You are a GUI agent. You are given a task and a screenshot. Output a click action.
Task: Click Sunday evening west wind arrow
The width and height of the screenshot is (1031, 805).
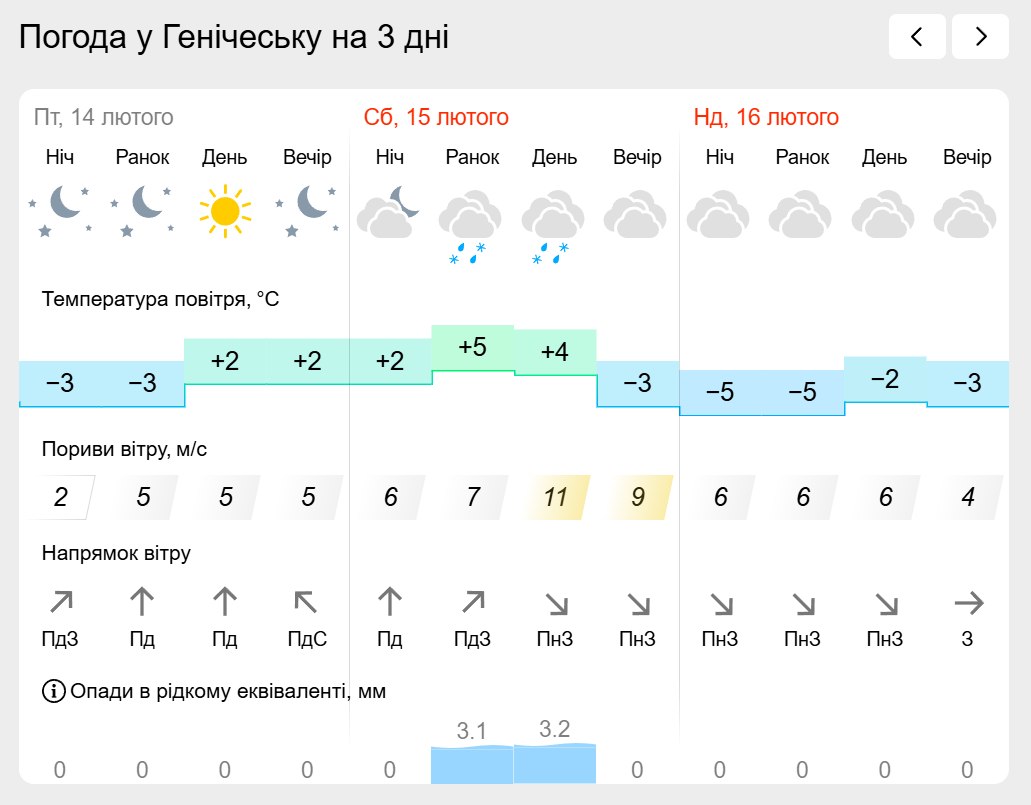pos(969,603)
